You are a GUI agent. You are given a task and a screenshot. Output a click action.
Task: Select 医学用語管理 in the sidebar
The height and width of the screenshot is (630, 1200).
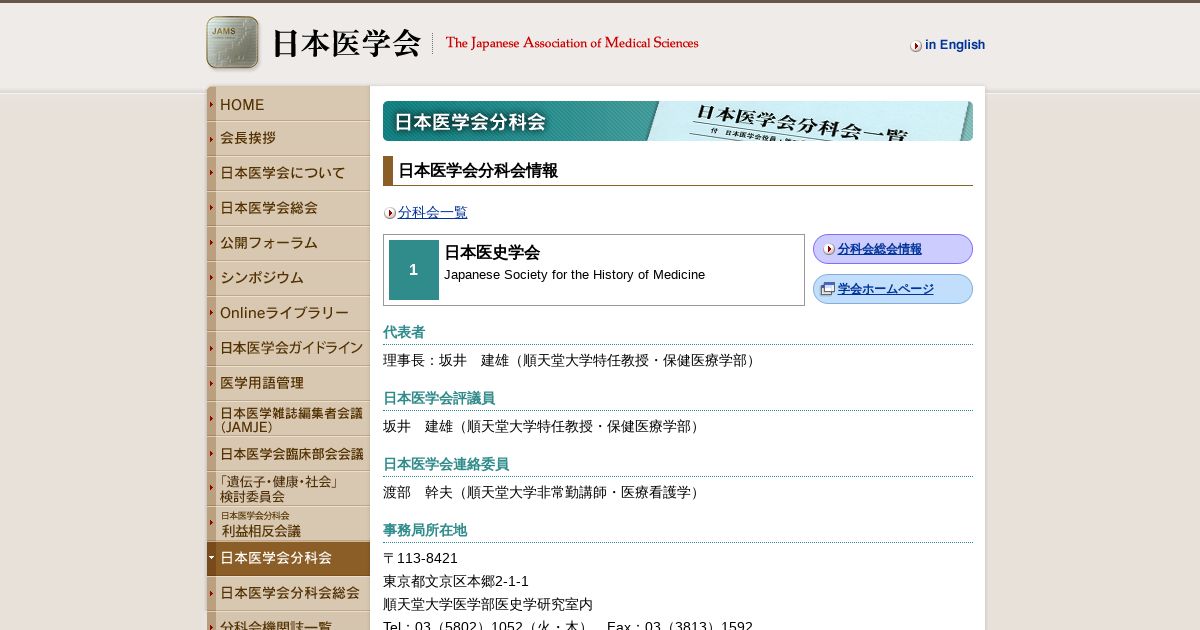288,384
